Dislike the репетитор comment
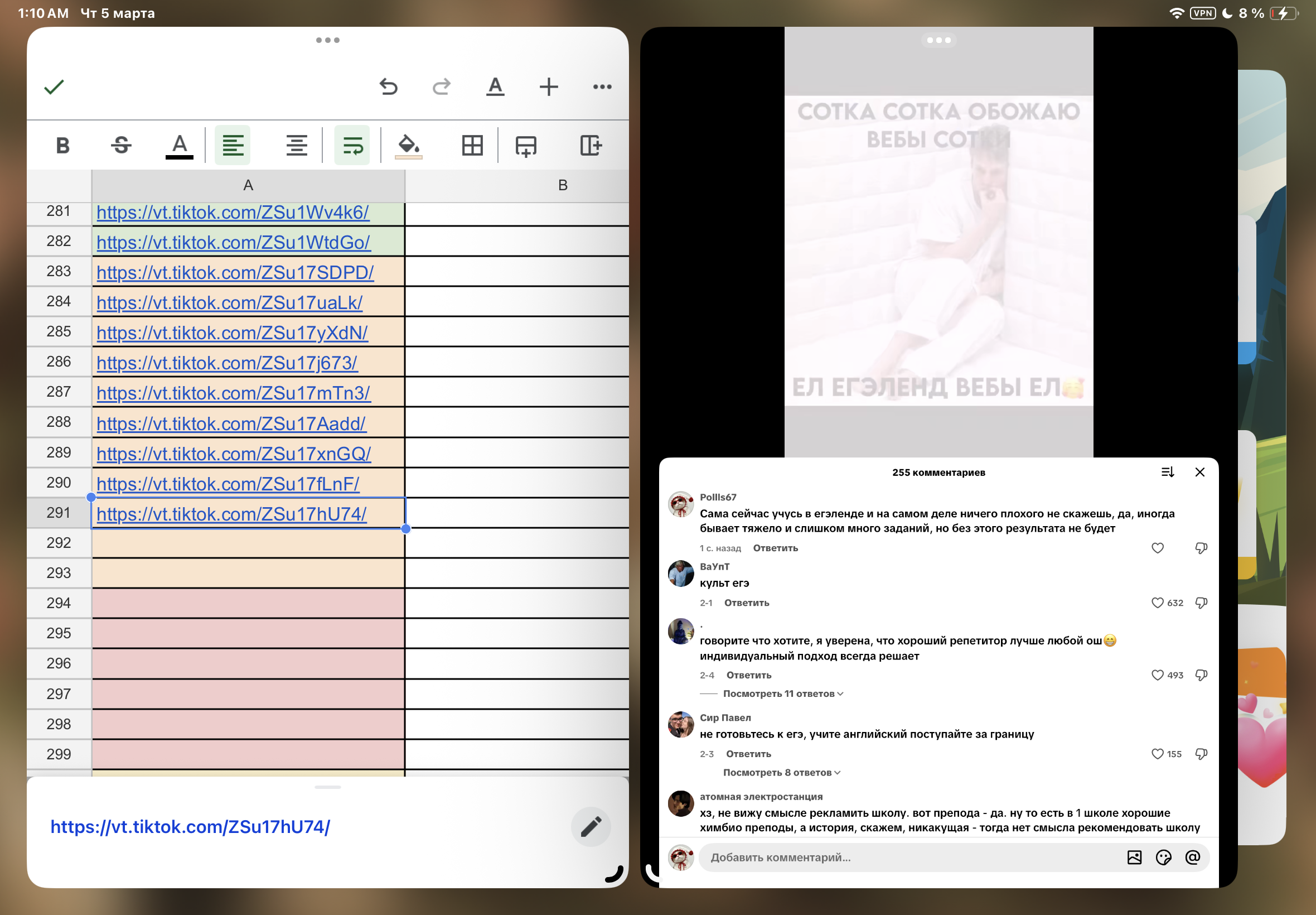 (1202, 675)
